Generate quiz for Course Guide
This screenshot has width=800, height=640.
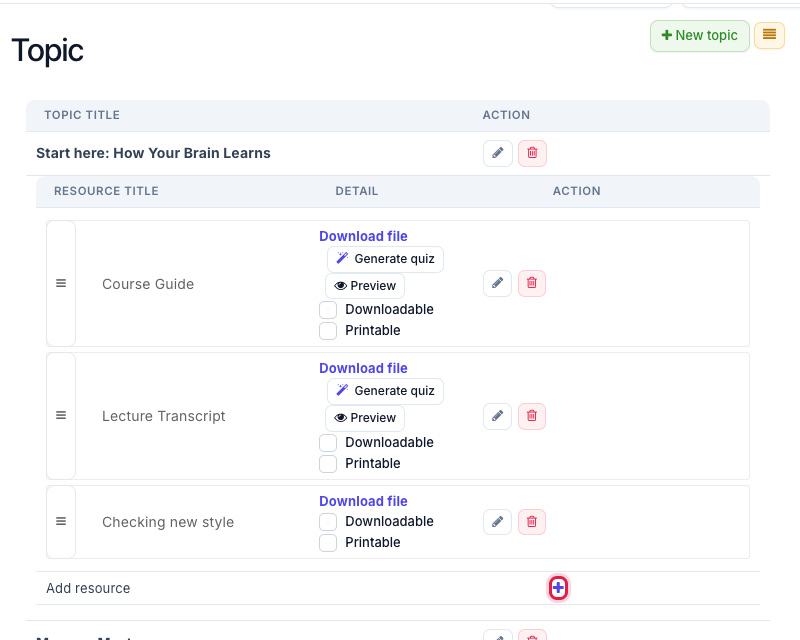385,259
